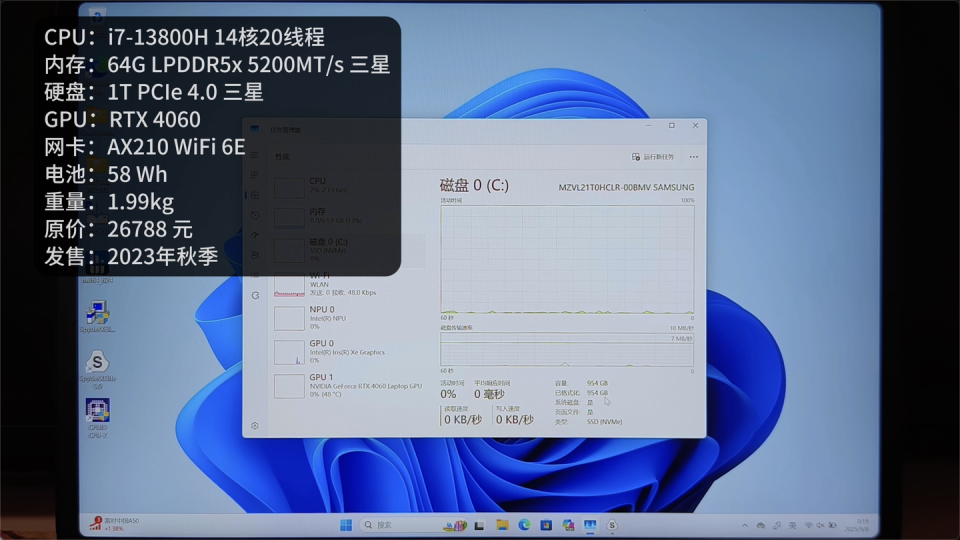Select GPU 1 NVIDIA RTX 4060 entry

coord(349,386)
